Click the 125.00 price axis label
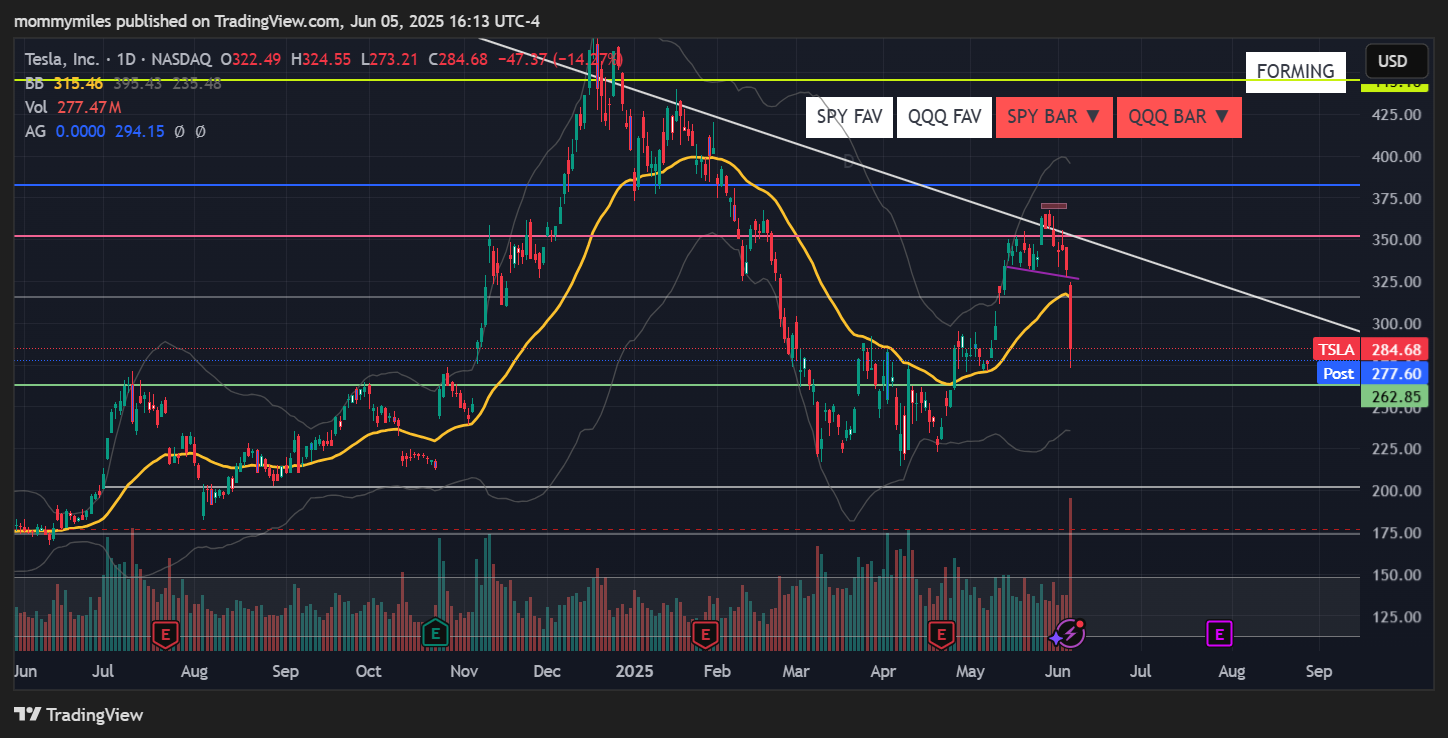Image resolution: width=1448 pixels, height=738 pixels. 1397,617
